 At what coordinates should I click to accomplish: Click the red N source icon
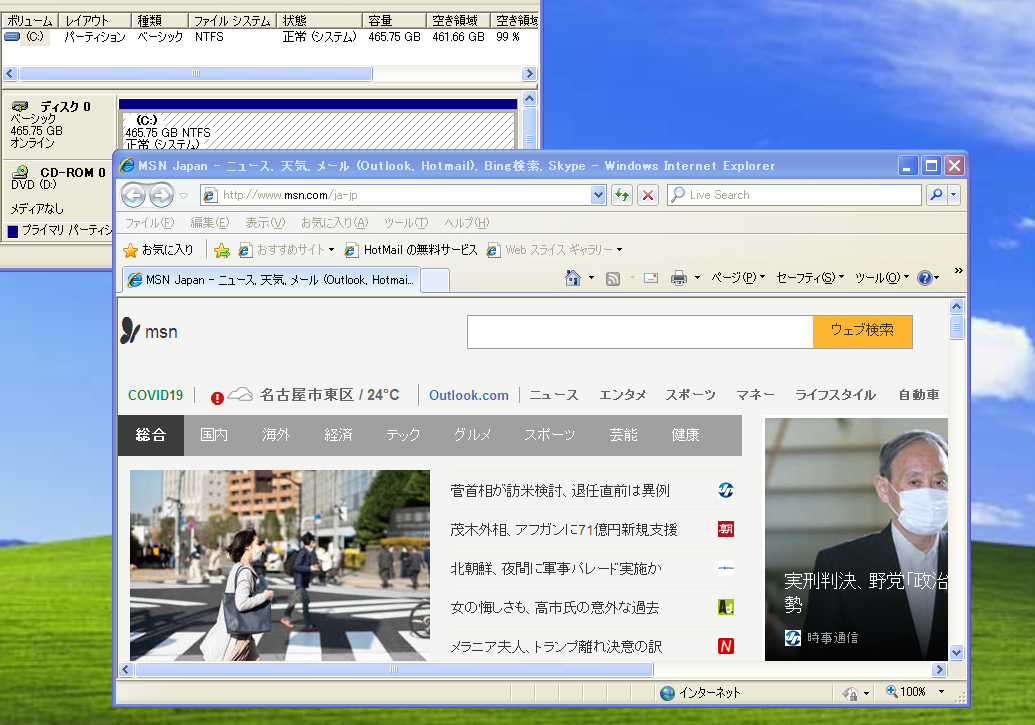725,646
